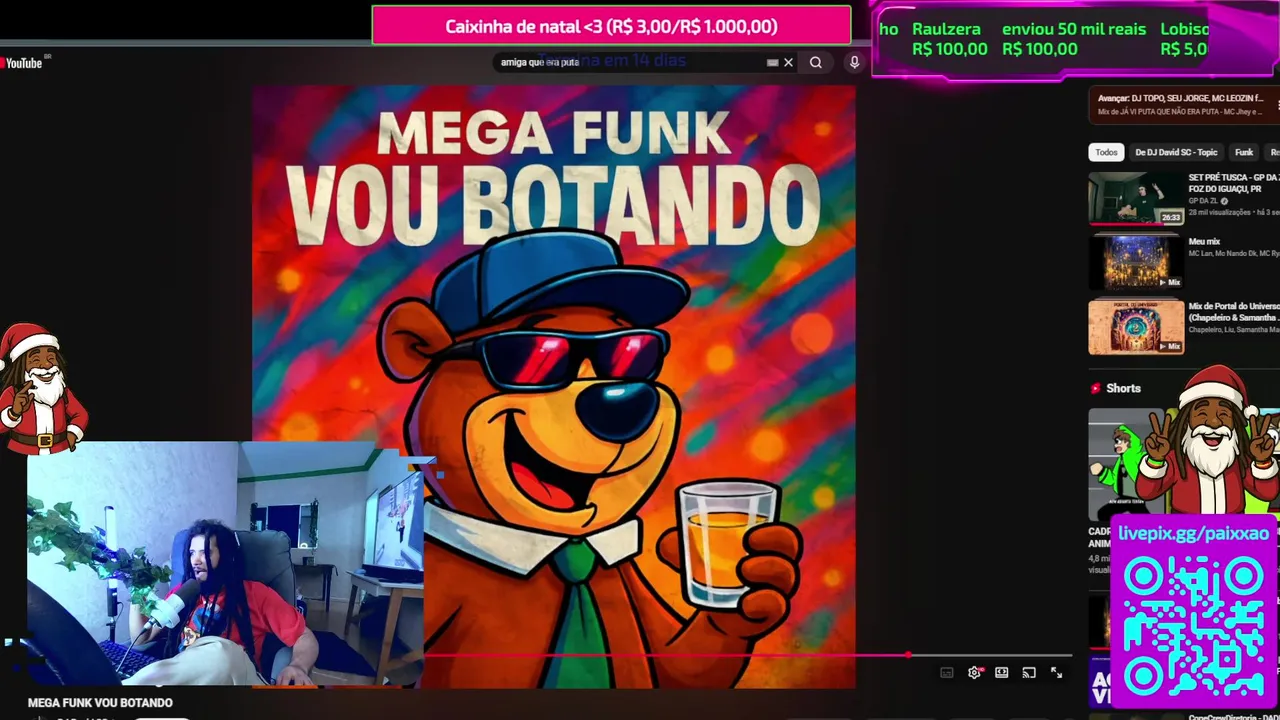Image resolution: width=1280 pixels, height=720 pixels.
Task: Toggle subtitles/captions in the player
Action: pyautogui.click(x=947, y=673)
